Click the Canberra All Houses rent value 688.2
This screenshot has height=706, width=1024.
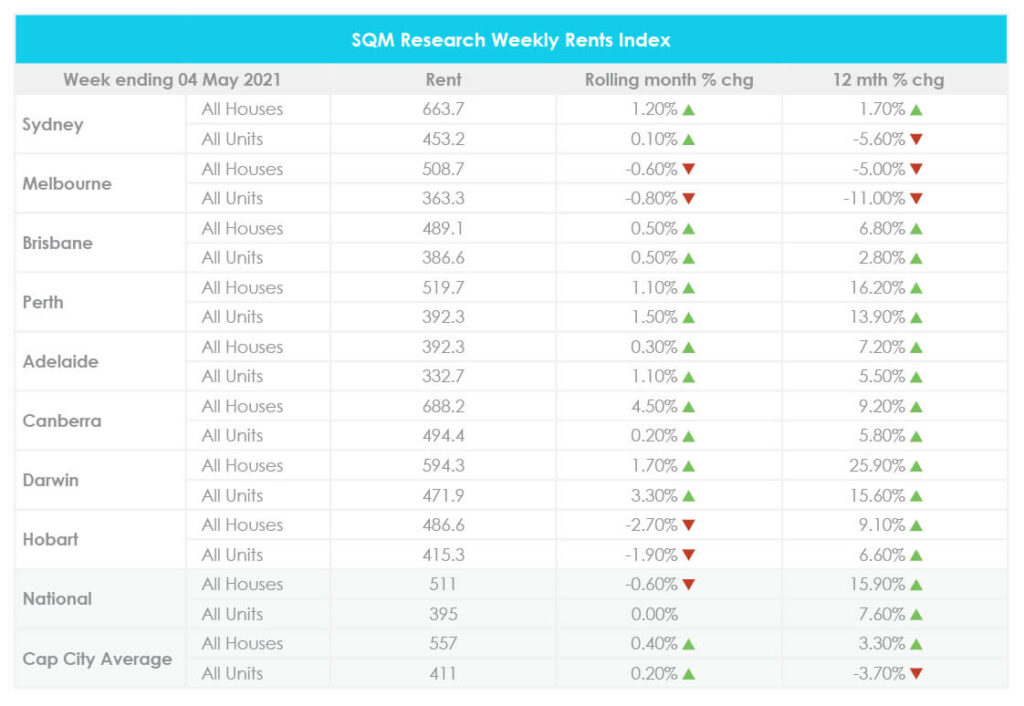(444, 407)
